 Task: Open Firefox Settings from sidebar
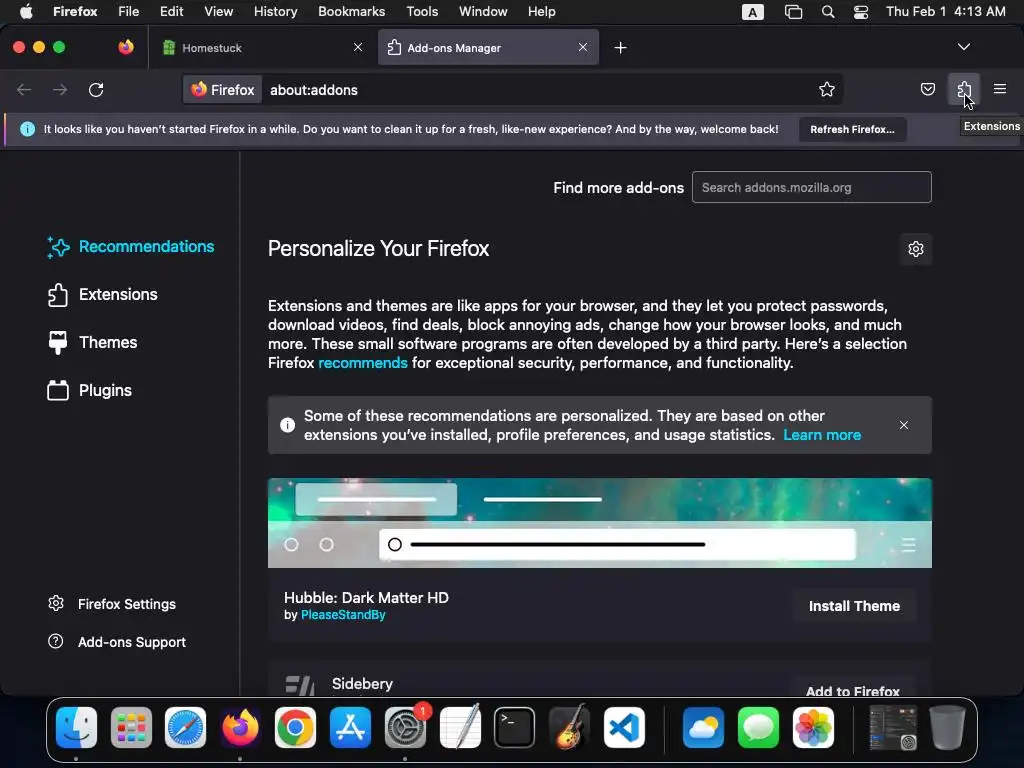[112, 604]
